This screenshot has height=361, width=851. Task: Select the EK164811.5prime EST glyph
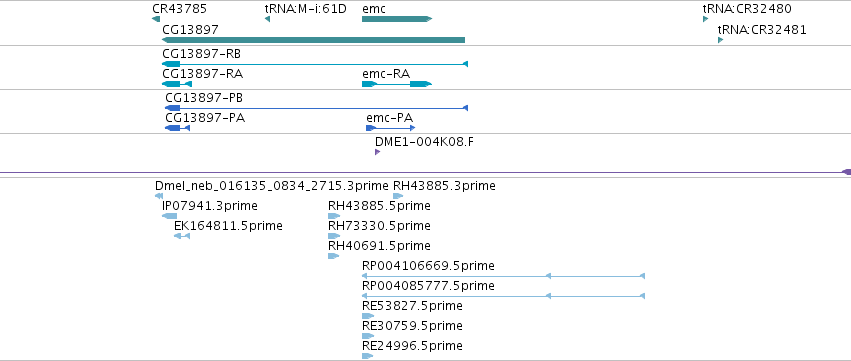(x=182, y=236)
